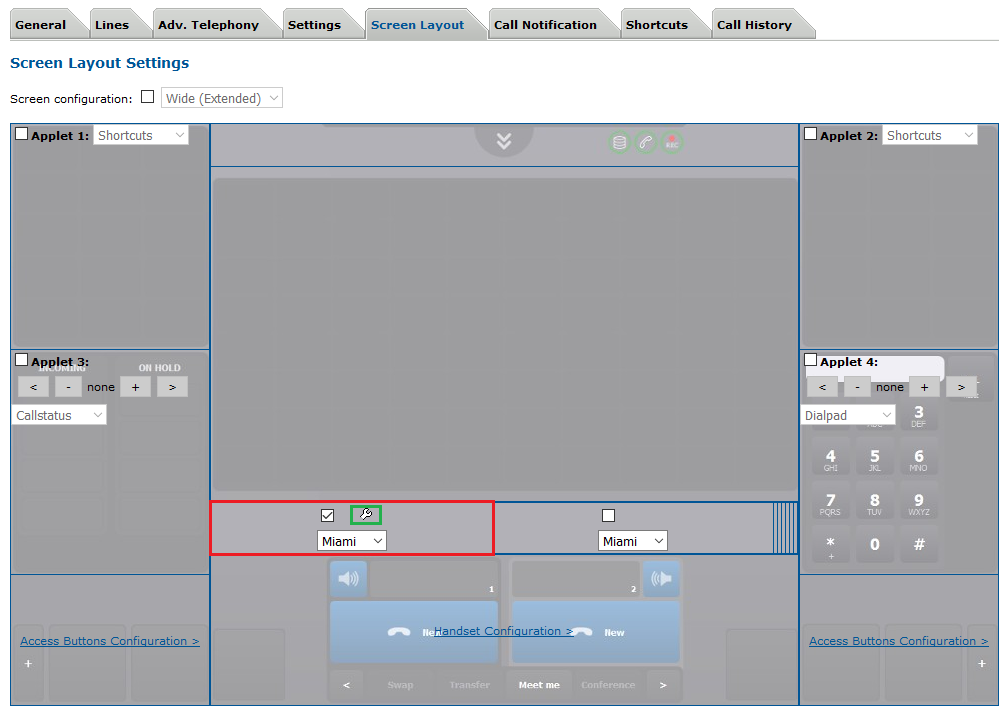Viewport: 1004px width, 711px height.
Task: Tick the Applet 4 checkbox
Action: [x=810, y=360]
